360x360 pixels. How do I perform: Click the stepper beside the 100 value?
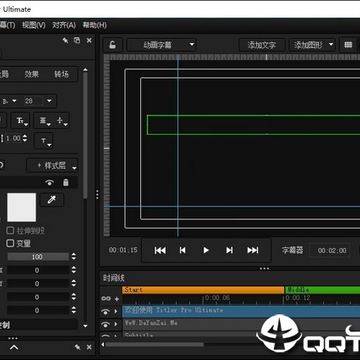click(74, 257)
